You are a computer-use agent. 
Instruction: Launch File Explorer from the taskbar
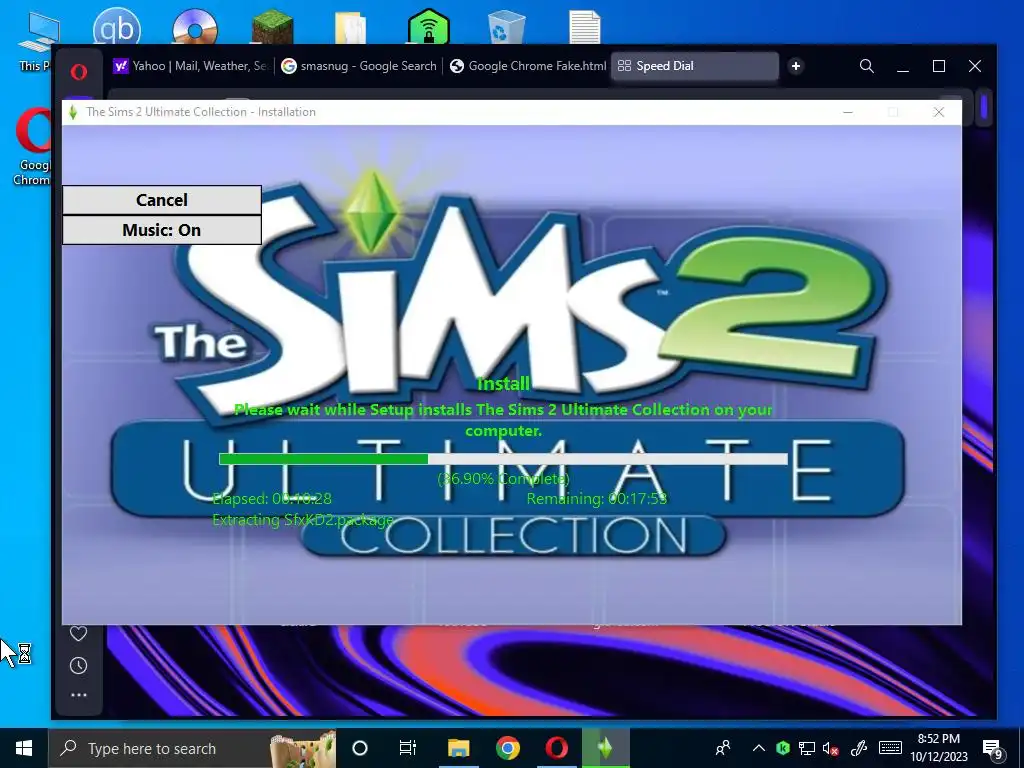[x=458, y=748]
